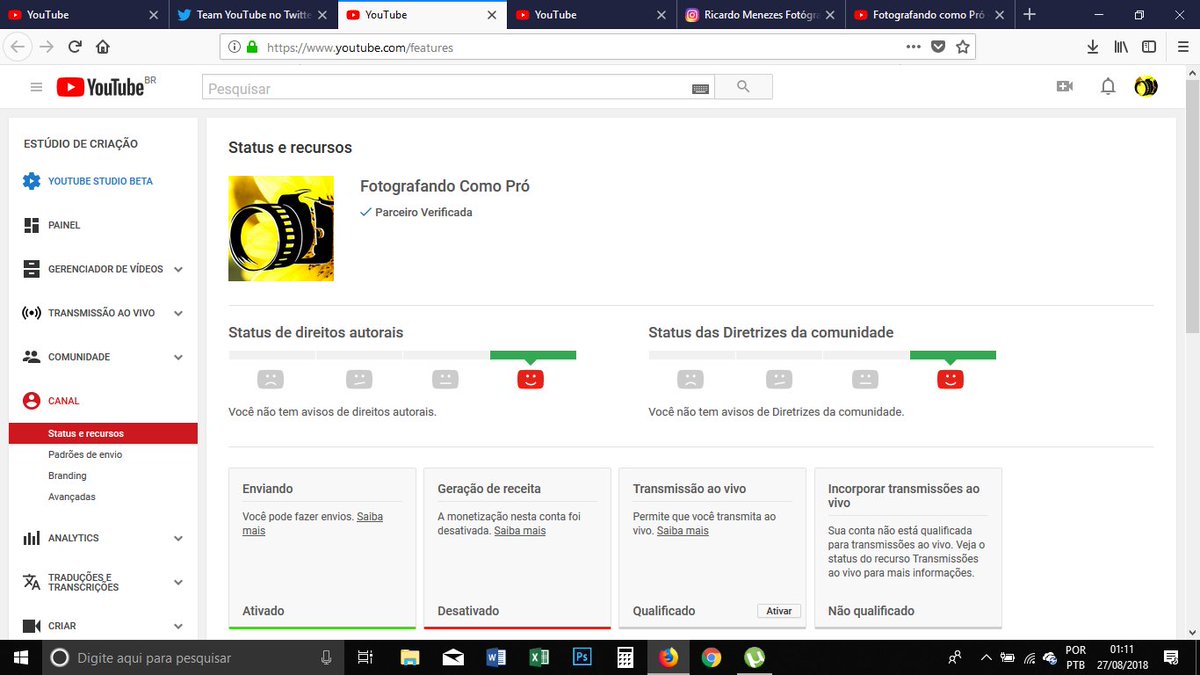Open Painel in the sidebar
Screen dimensions: 1200x675
coord(52,225)
